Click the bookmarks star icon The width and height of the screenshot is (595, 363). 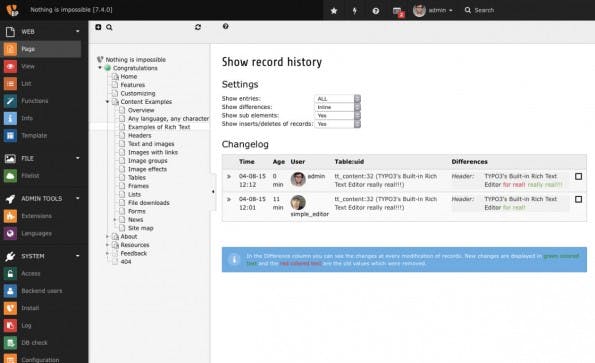[x=334, y=11]
